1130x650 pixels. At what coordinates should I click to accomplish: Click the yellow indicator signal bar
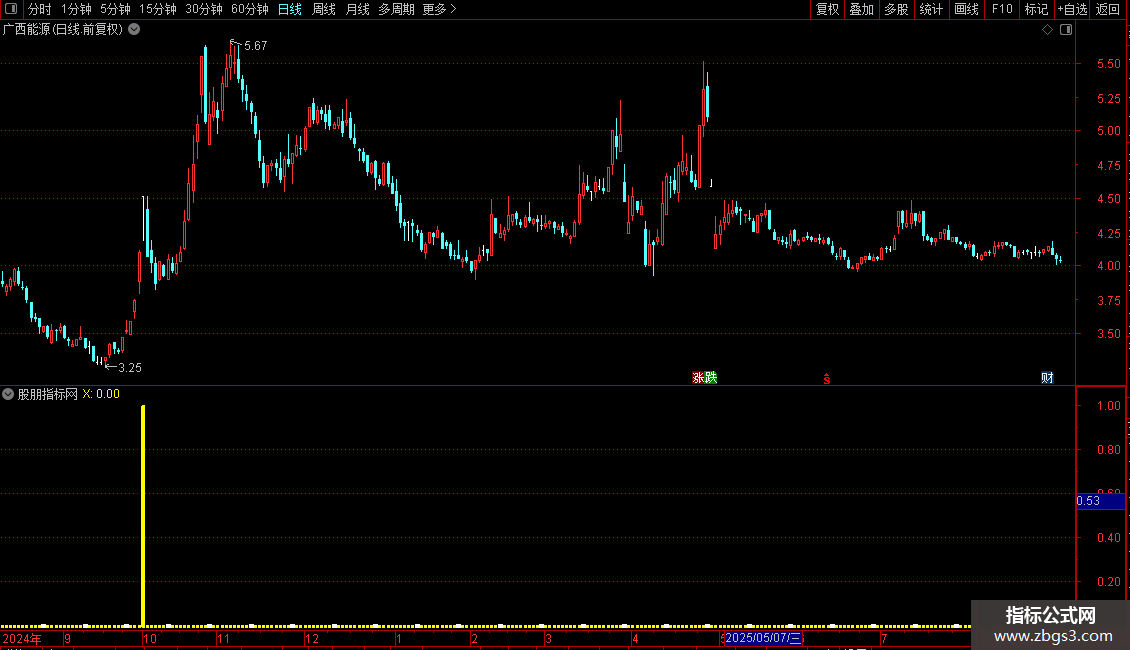(x=143, y=515)
